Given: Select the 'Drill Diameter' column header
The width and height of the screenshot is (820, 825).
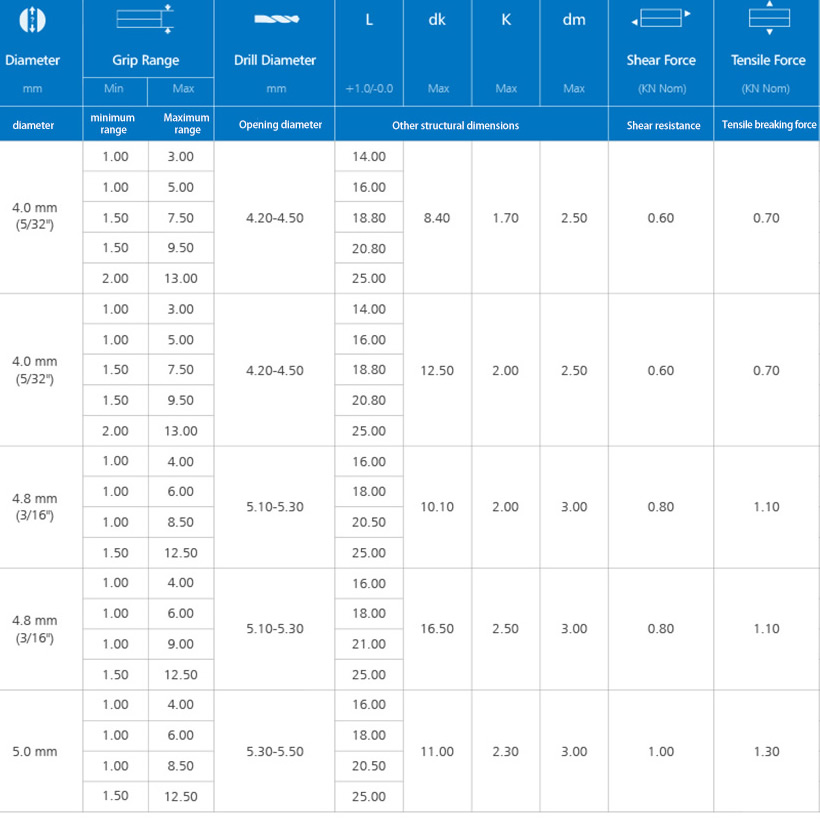Looking at the screenshot, I should click(275, 60).
